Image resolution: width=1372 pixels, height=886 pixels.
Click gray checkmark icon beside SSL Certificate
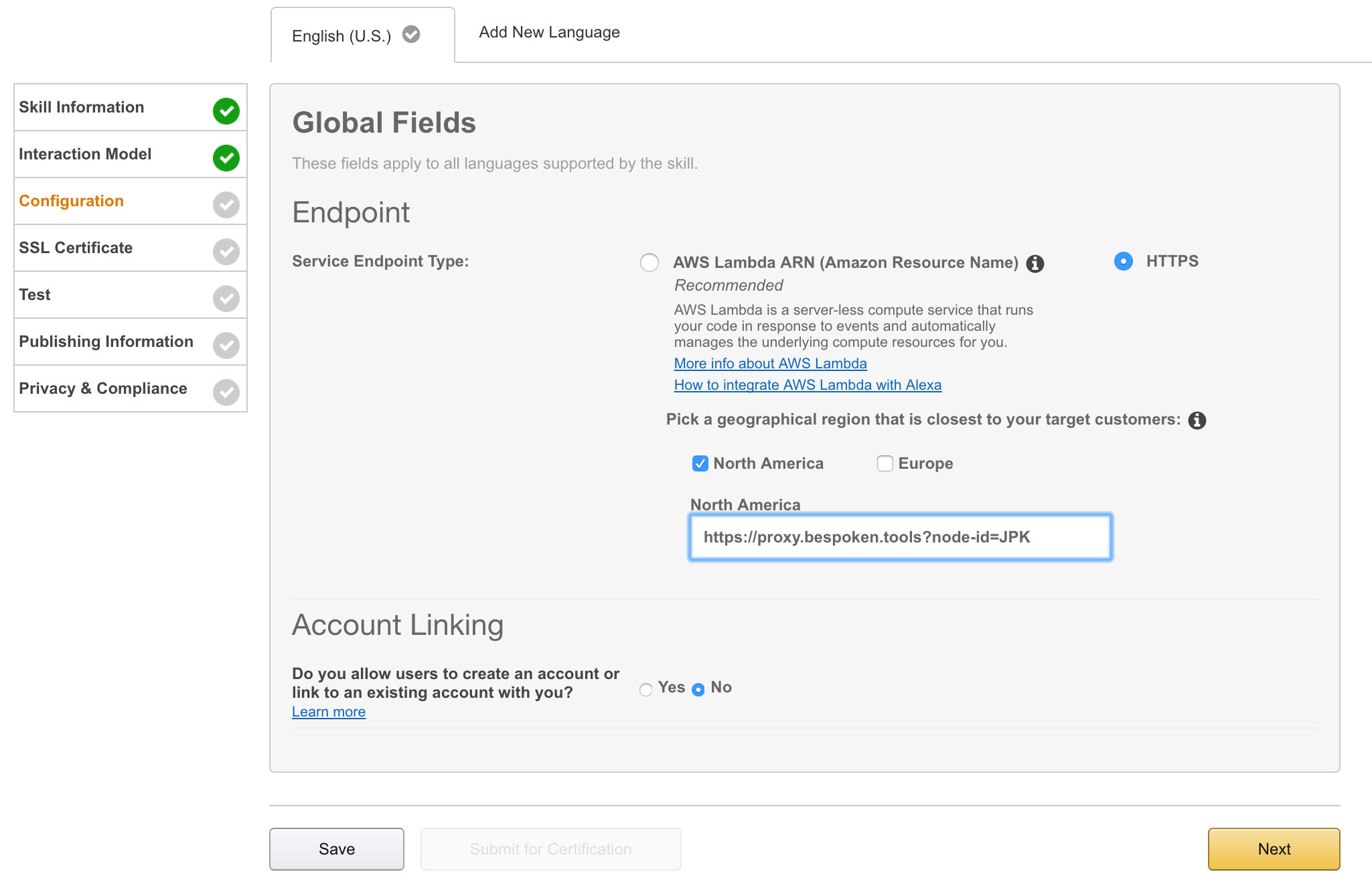(x=226, y=251)
